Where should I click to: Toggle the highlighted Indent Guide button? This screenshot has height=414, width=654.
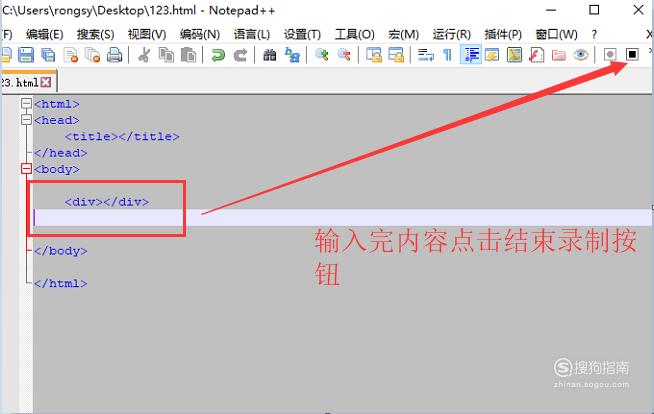click(x=471, y=55)
